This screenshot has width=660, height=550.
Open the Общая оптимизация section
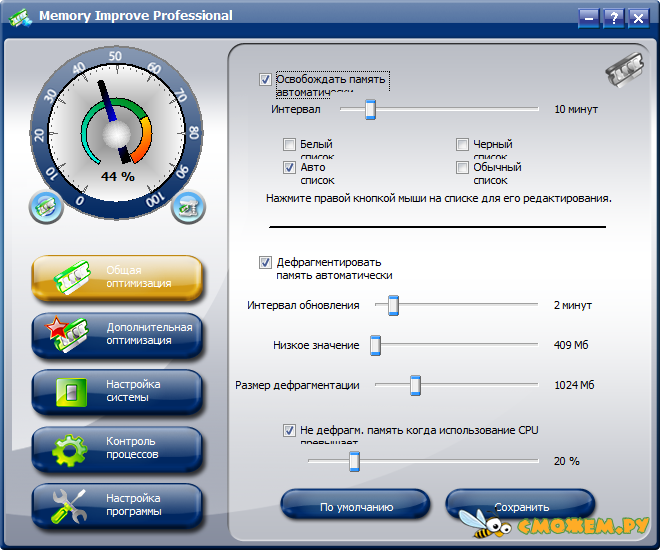point(117,278)
